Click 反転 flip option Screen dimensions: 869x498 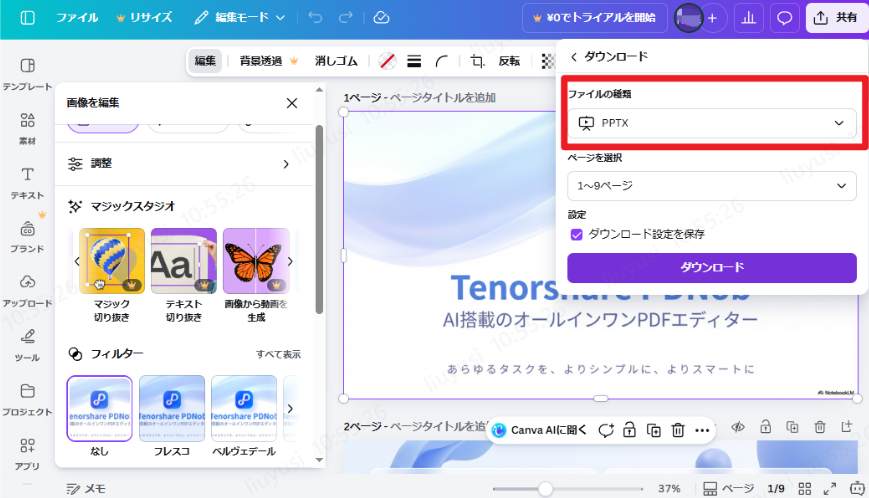tap(509, 61)
